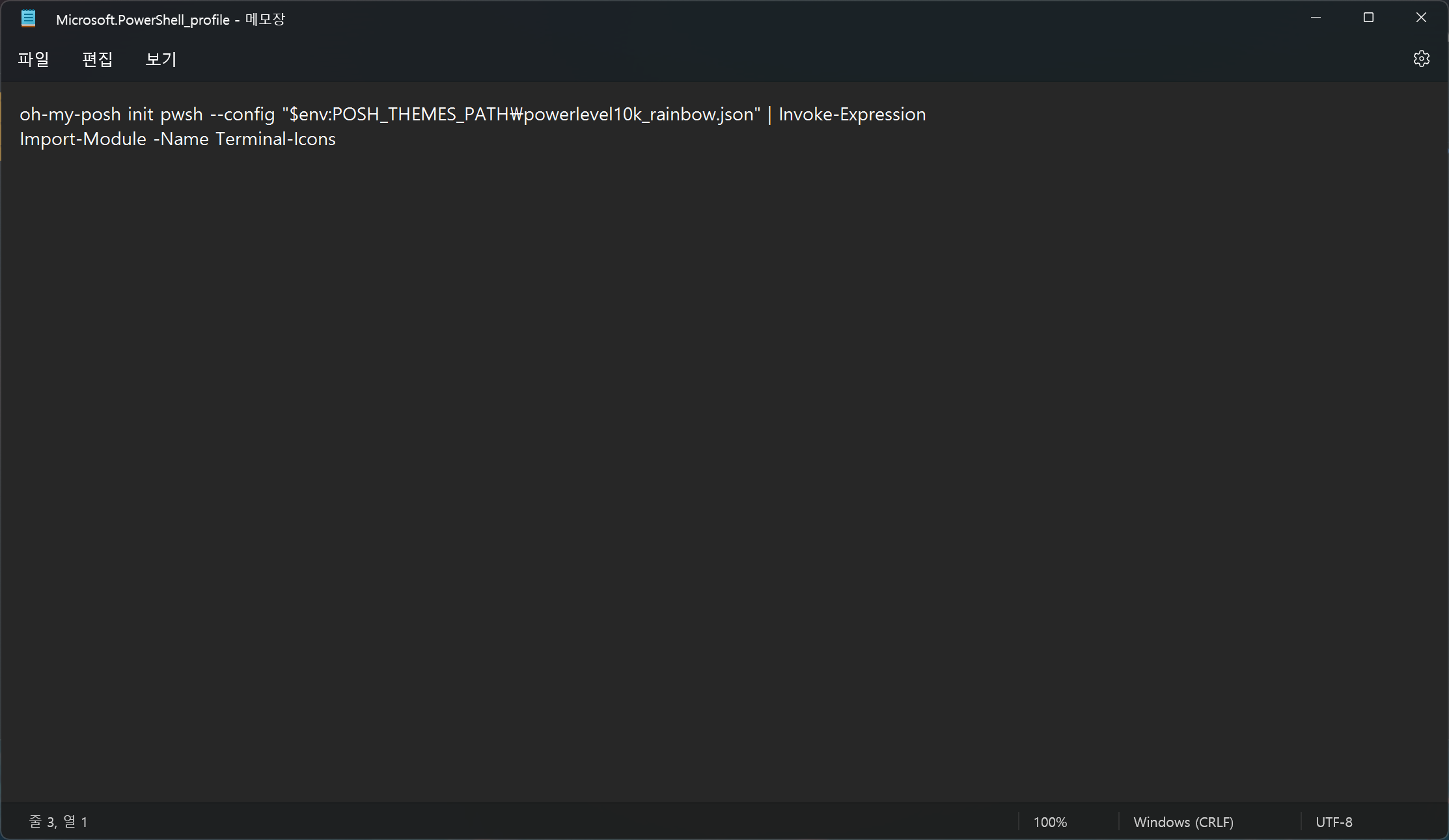Viewport: 1449px width, 840px height.
Task: Open Notepad settings via gear icon
Action: [x=1421, y=59]
